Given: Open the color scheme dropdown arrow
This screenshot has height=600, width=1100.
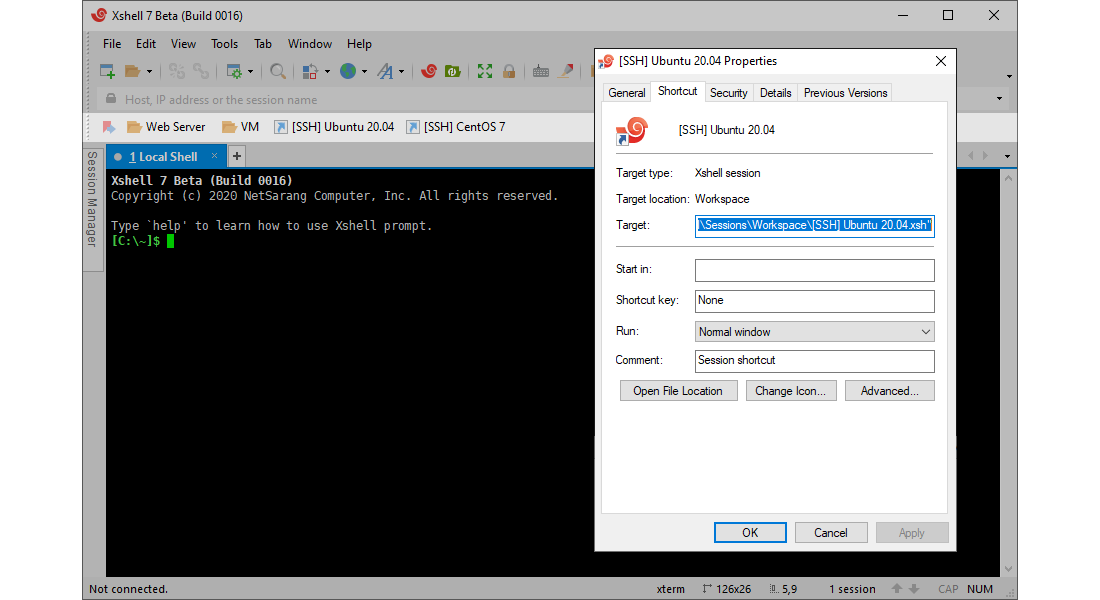Looking at the screenshot, I should pyautogui.click(x=327, y=72).
